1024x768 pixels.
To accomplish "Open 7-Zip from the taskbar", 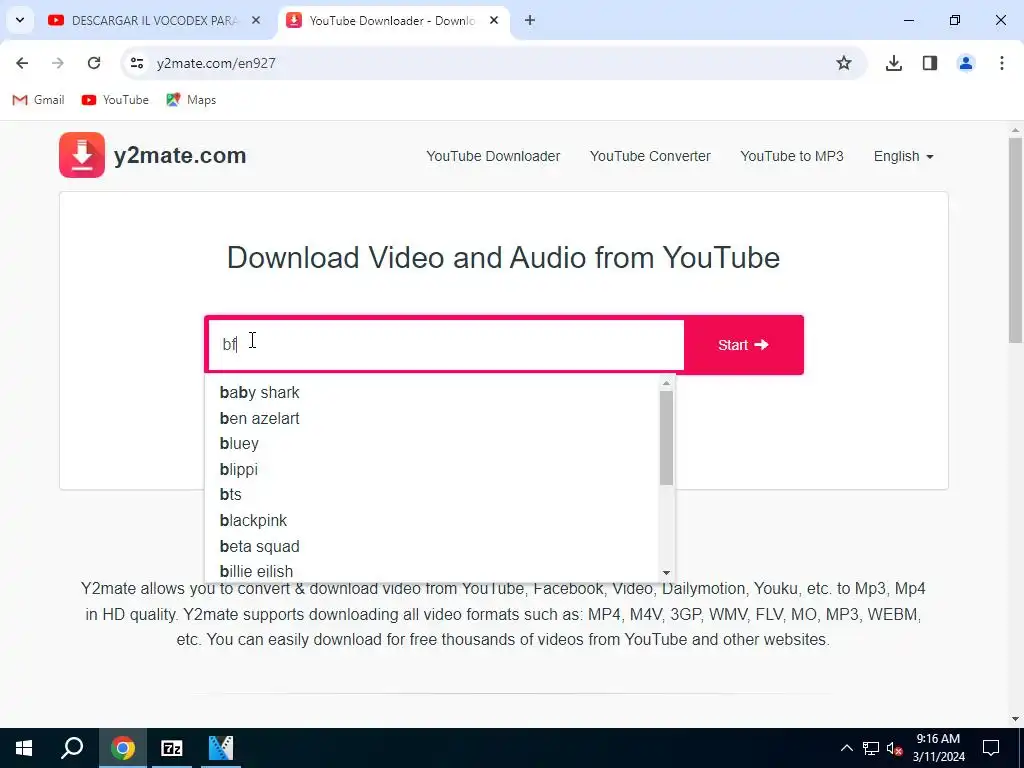I will 172,748.
